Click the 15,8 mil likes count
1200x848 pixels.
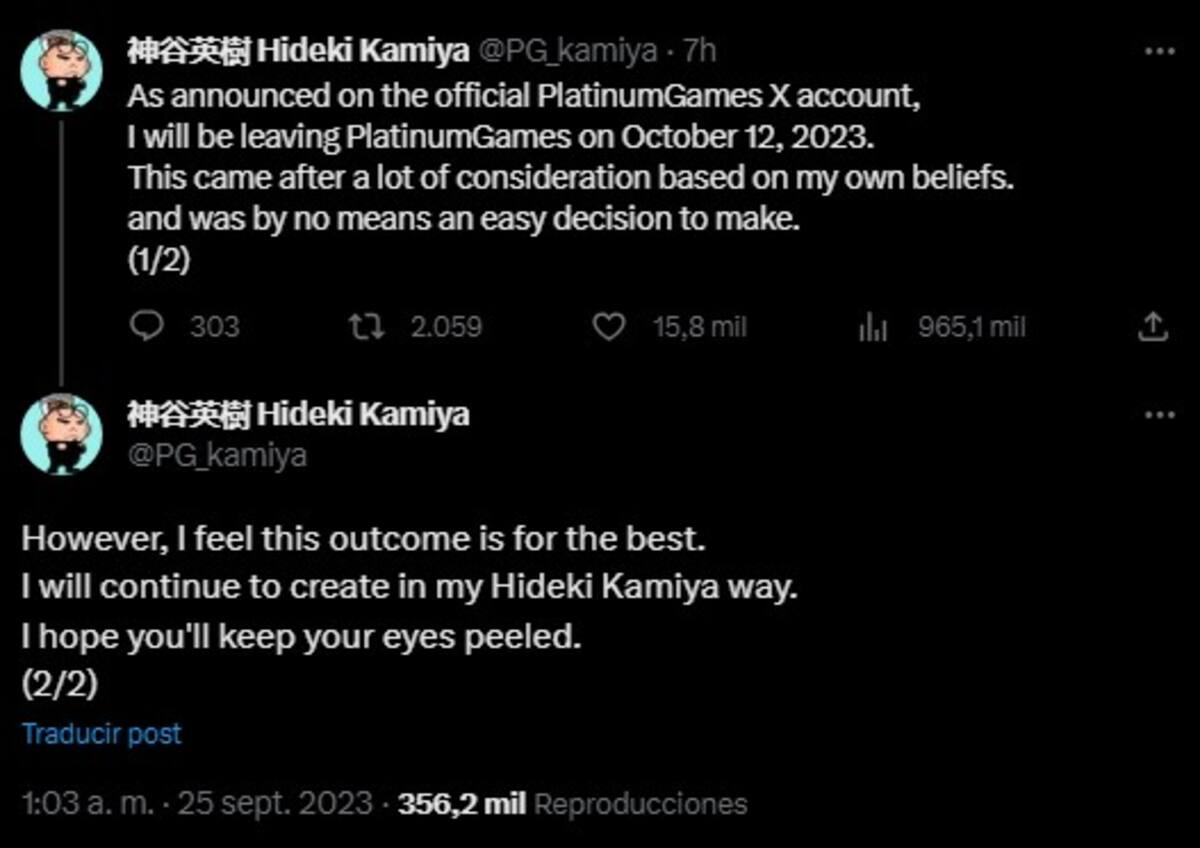pos(700,327)
